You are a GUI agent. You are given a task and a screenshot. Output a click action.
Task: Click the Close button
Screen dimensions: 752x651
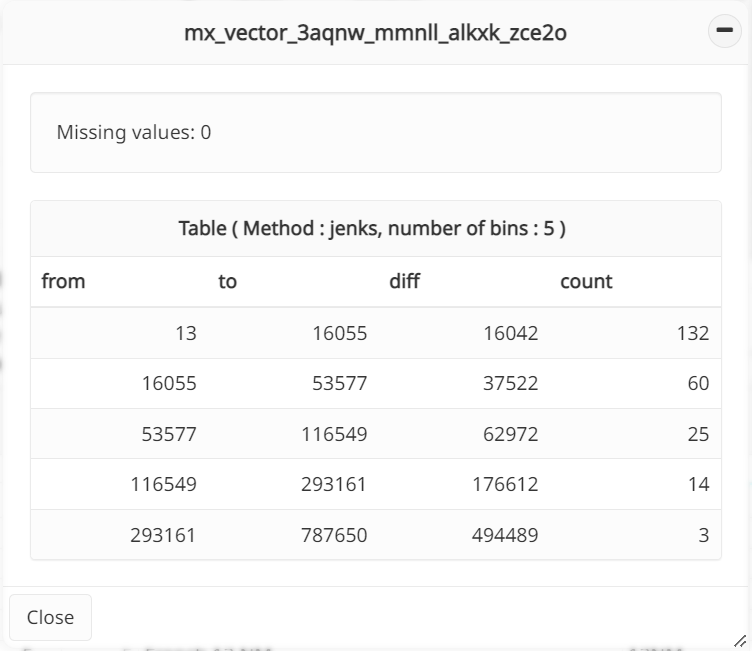(x=50, y=617)
